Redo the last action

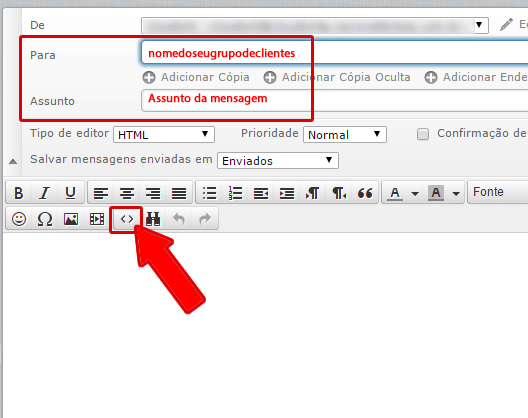pos(205,219)
